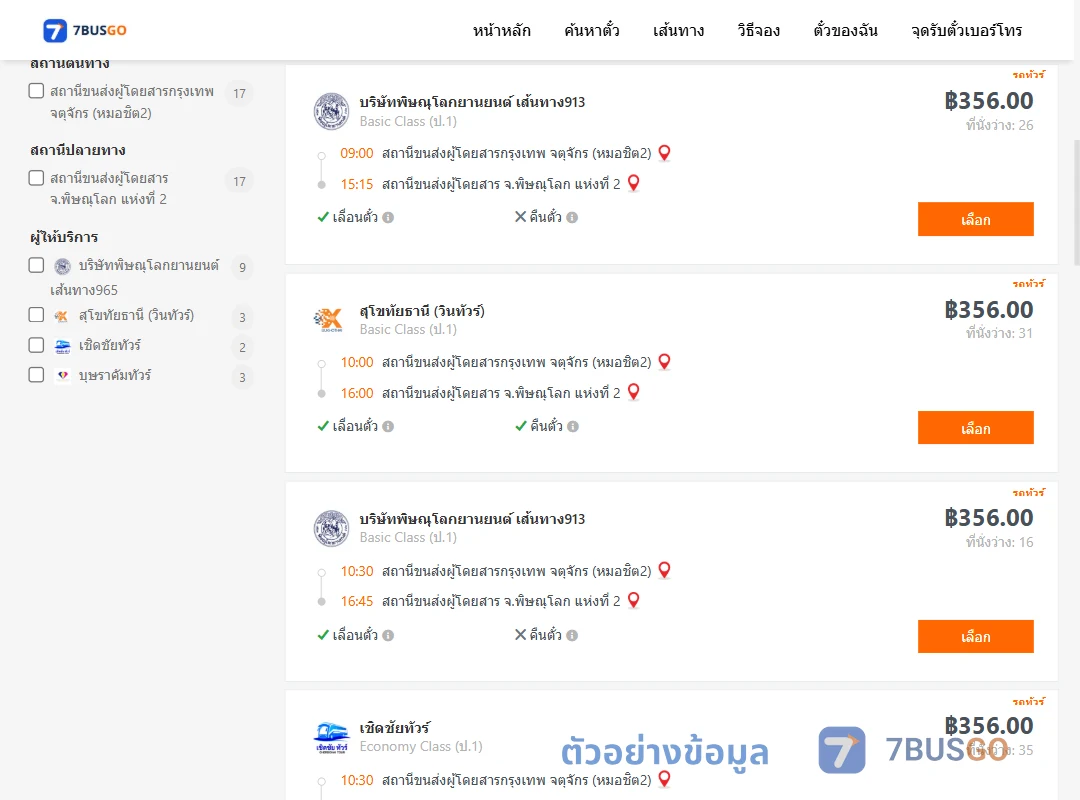The image size is (1080, 800).
Task: Tick the destination พิษณุโลก แห่งที่ 2 checkbox
Action: coord(37,178)
